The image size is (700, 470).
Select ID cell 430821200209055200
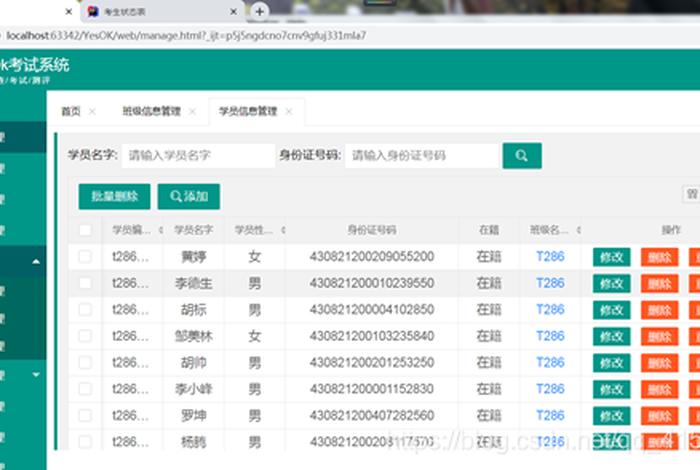(372, 257)
